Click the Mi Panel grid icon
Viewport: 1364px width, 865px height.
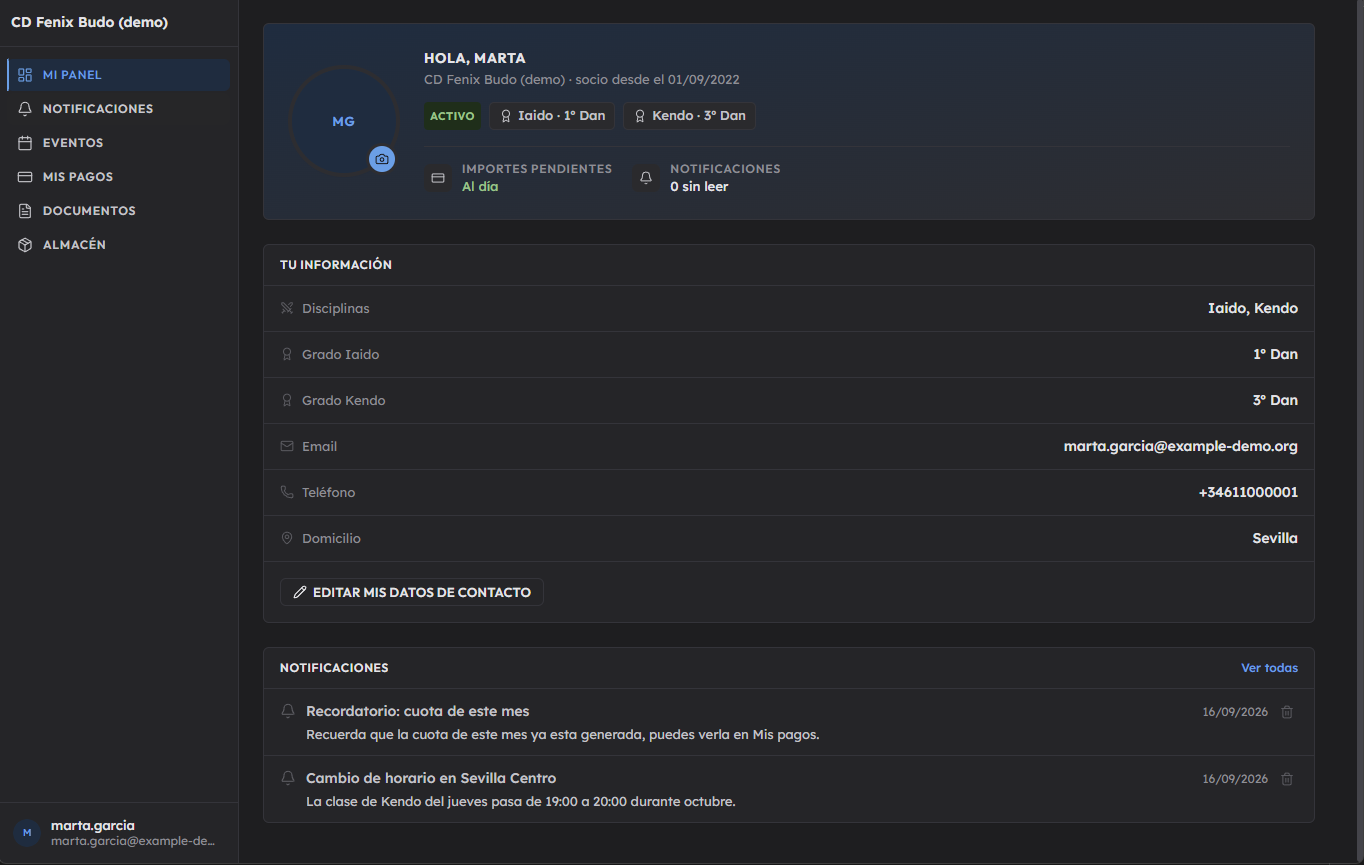click(x=25, y=75)
